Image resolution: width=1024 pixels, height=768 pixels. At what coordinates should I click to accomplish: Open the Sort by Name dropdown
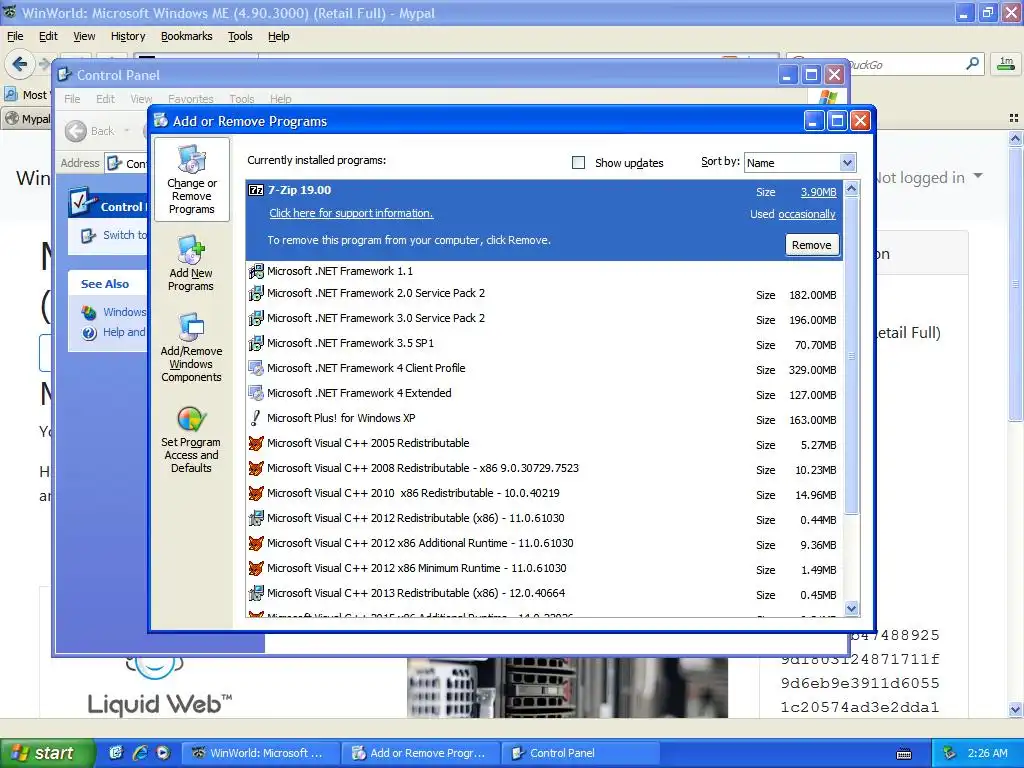800,163
